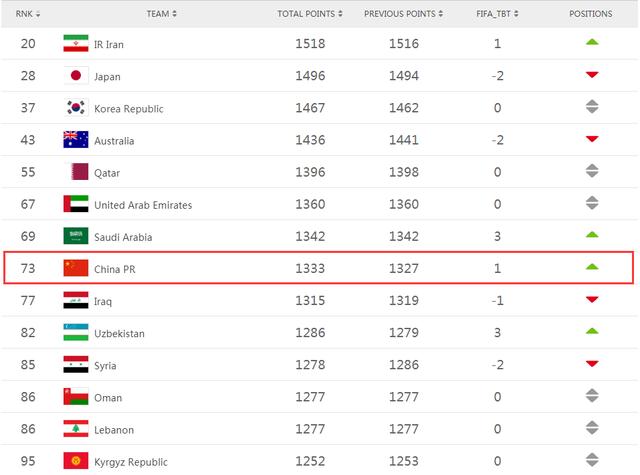
Task: Click the Korea Republic flag icon
Action: 75,108
